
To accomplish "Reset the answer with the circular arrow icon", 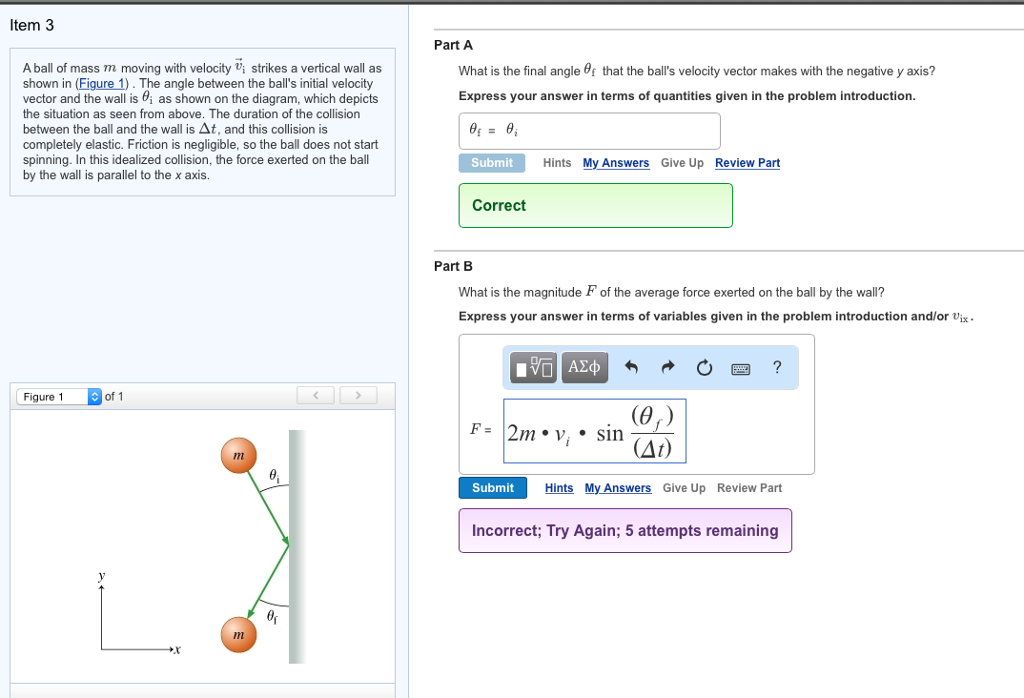I will [704, 368].
